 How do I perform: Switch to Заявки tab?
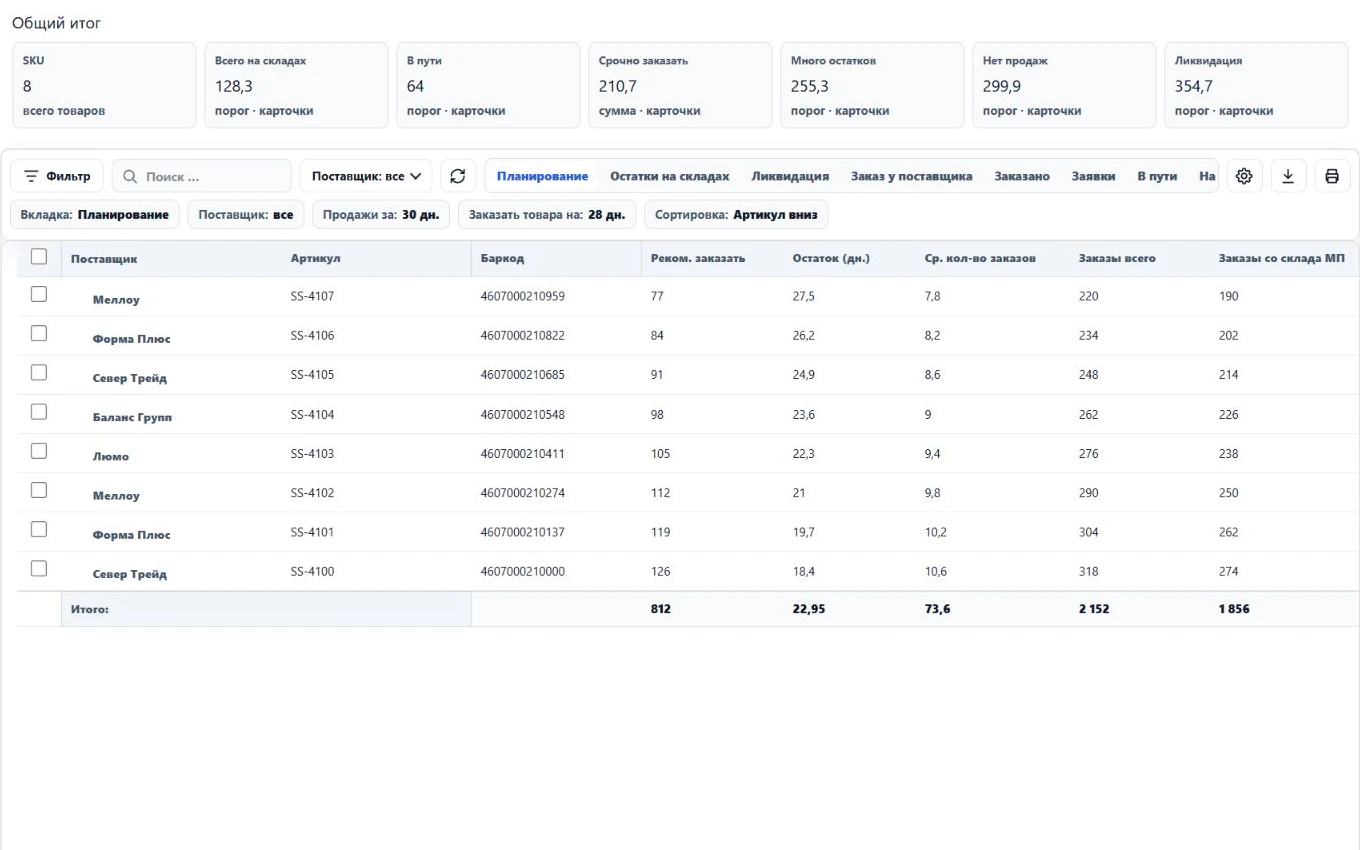(x=1093, y=176)
